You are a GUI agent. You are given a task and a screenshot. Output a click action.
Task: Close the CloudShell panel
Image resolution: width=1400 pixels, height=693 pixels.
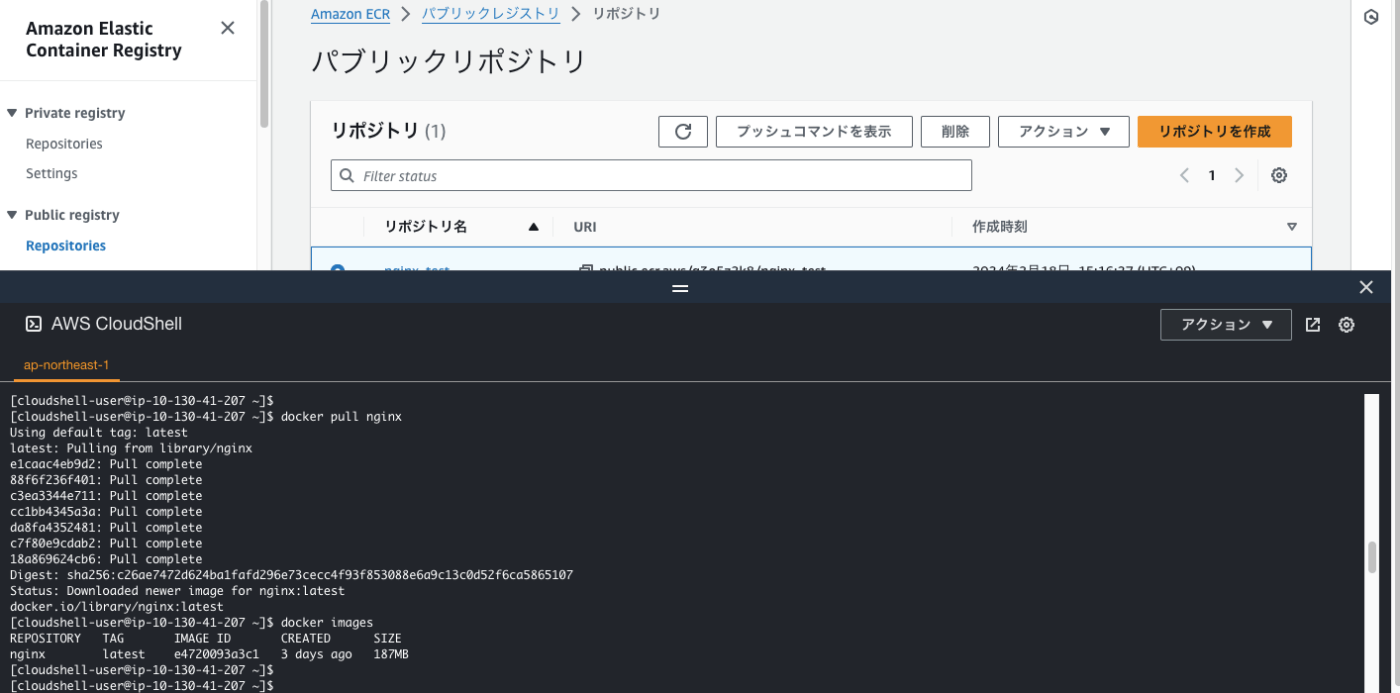coord(1366,287)
